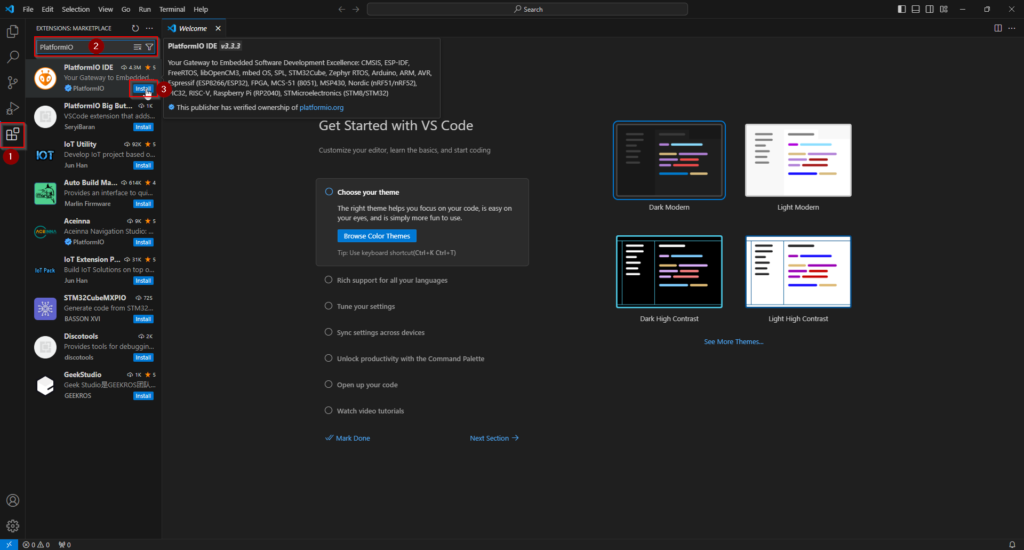The width and height of the screenshot is (1024, 550).
Task: Close the Welcome tab
Action: click(x=218, y=28)
